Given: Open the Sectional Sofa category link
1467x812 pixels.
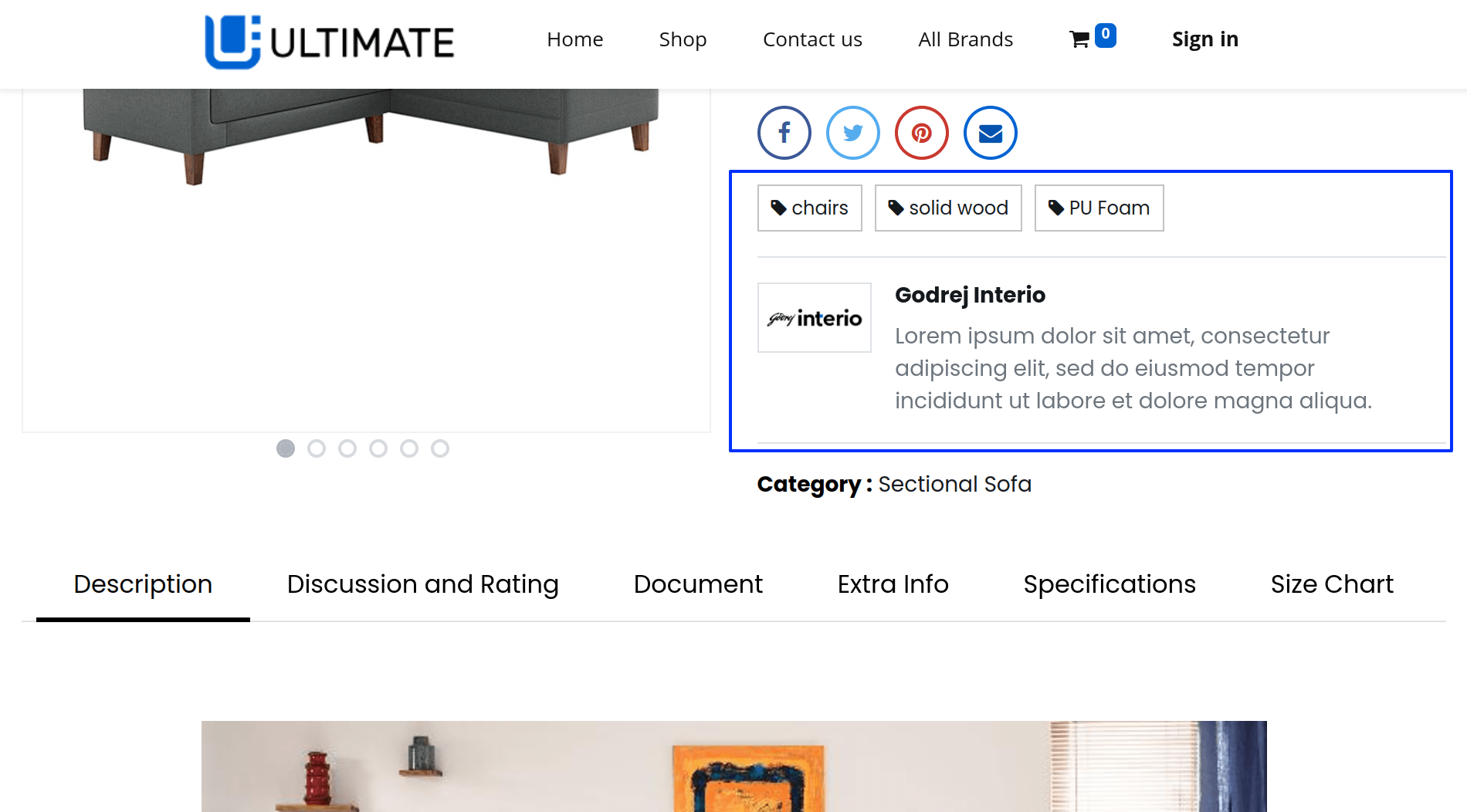Looking at the screenshot, I should 954,484.
